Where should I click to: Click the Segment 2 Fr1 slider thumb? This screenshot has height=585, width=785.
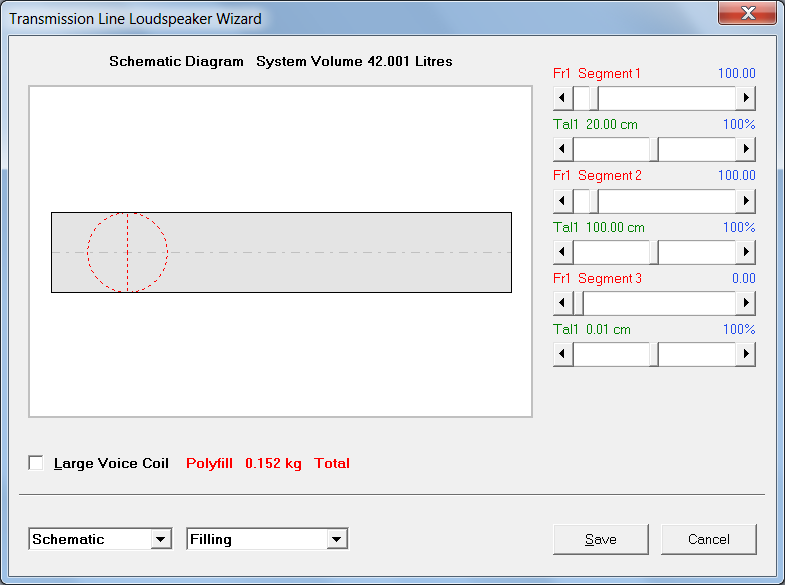(x=594, y=201)
